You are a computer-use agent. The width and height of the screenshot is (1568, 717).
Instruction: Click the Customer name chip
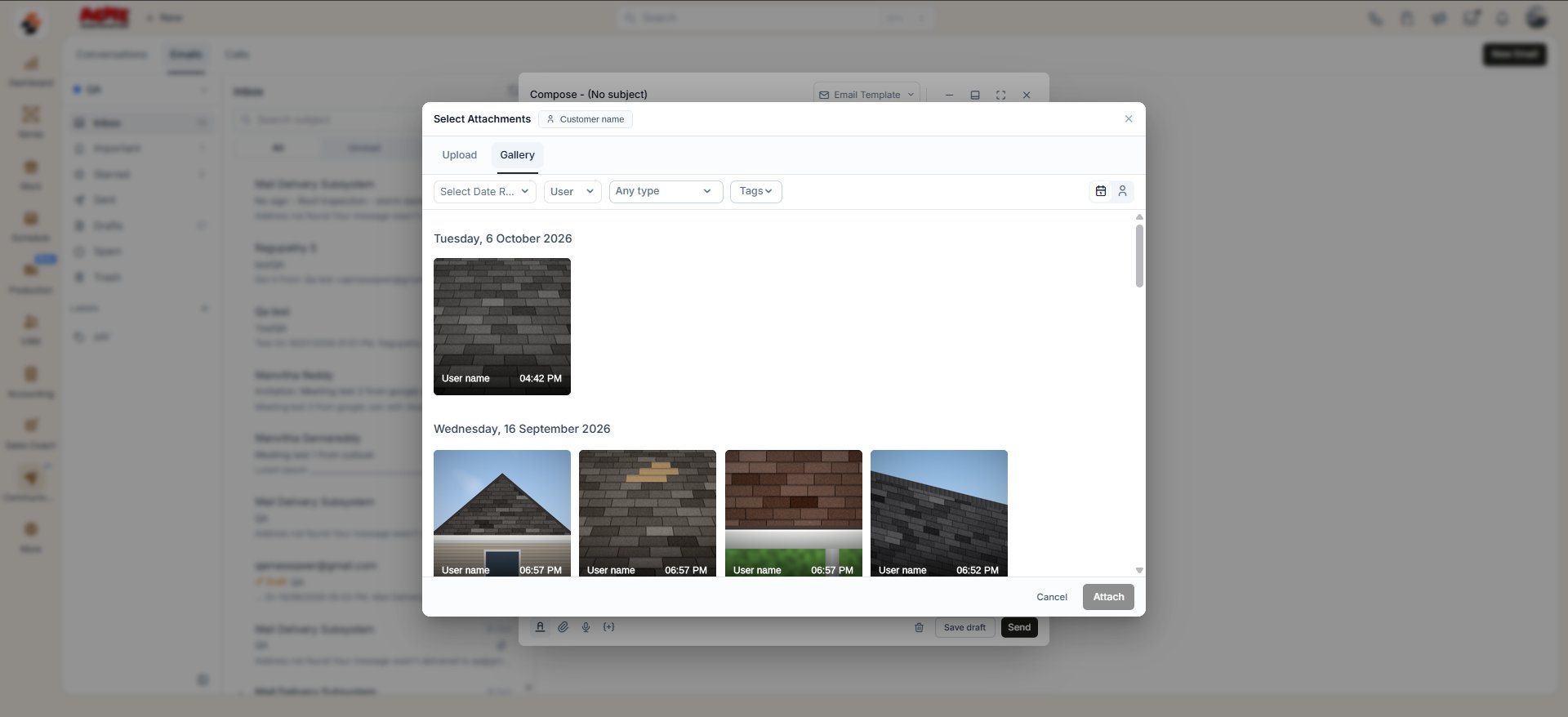click(586, 119)
